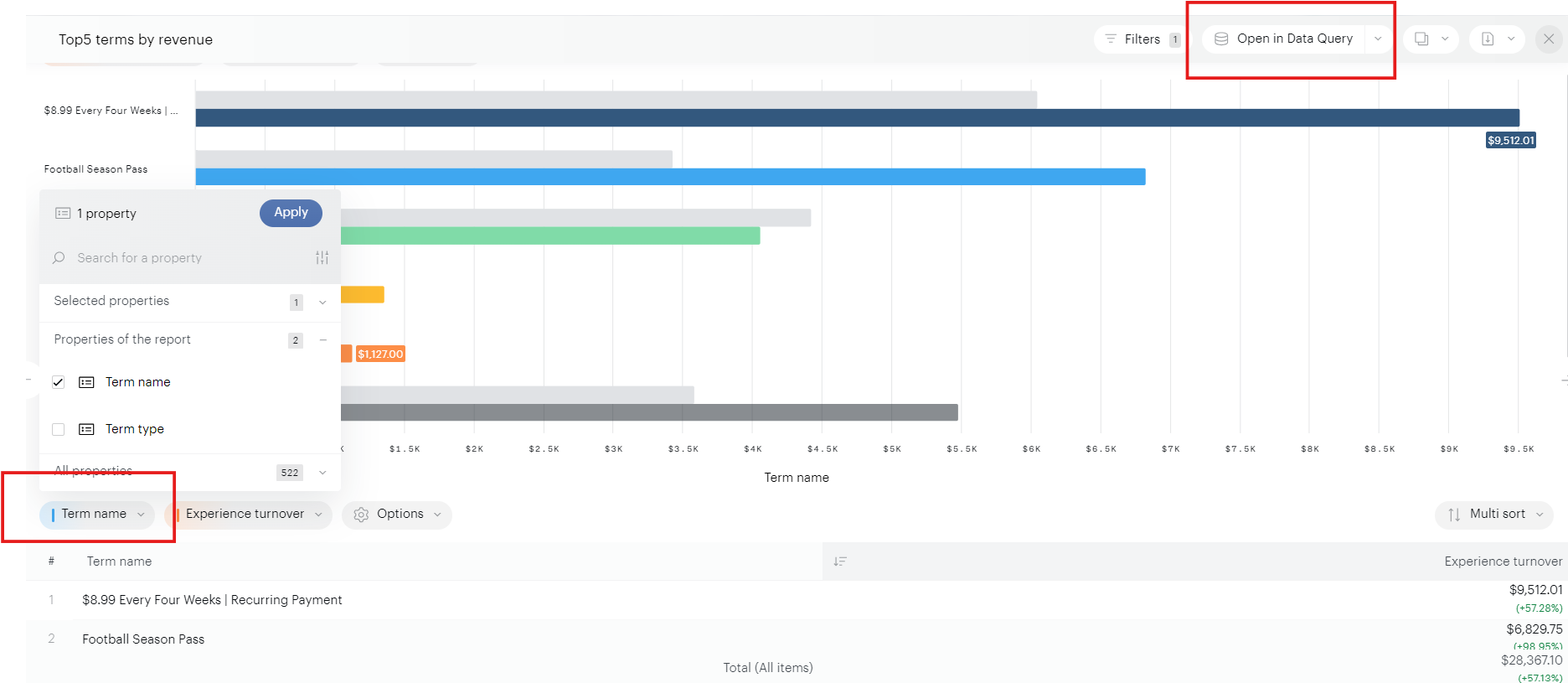Select the Football Season Pass table row
This screenshot has width=1568, height=683.
click(419, 639)
